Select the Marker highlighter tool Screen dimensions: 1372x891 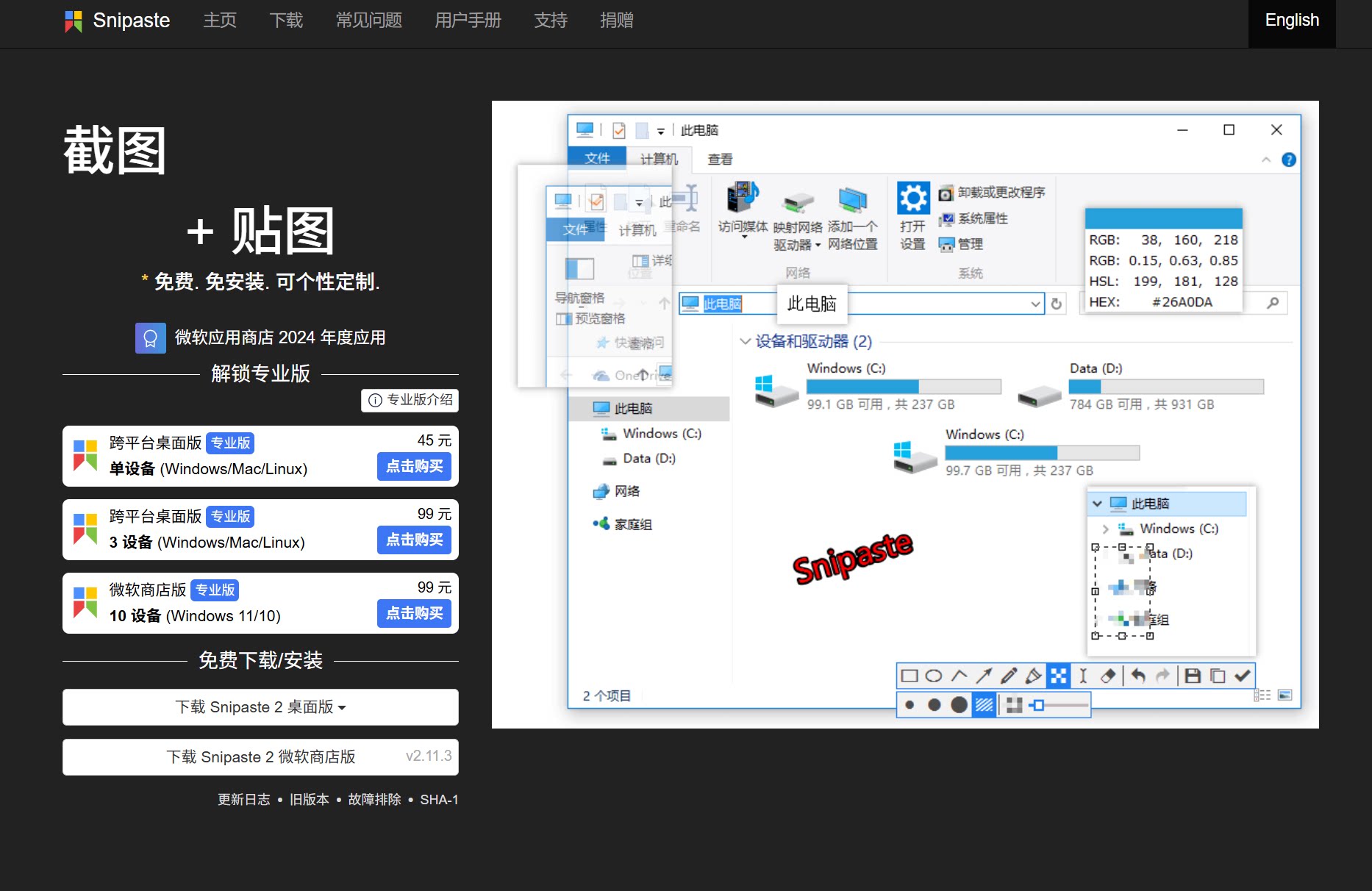pyautogui.click(x=1033, y=676)
